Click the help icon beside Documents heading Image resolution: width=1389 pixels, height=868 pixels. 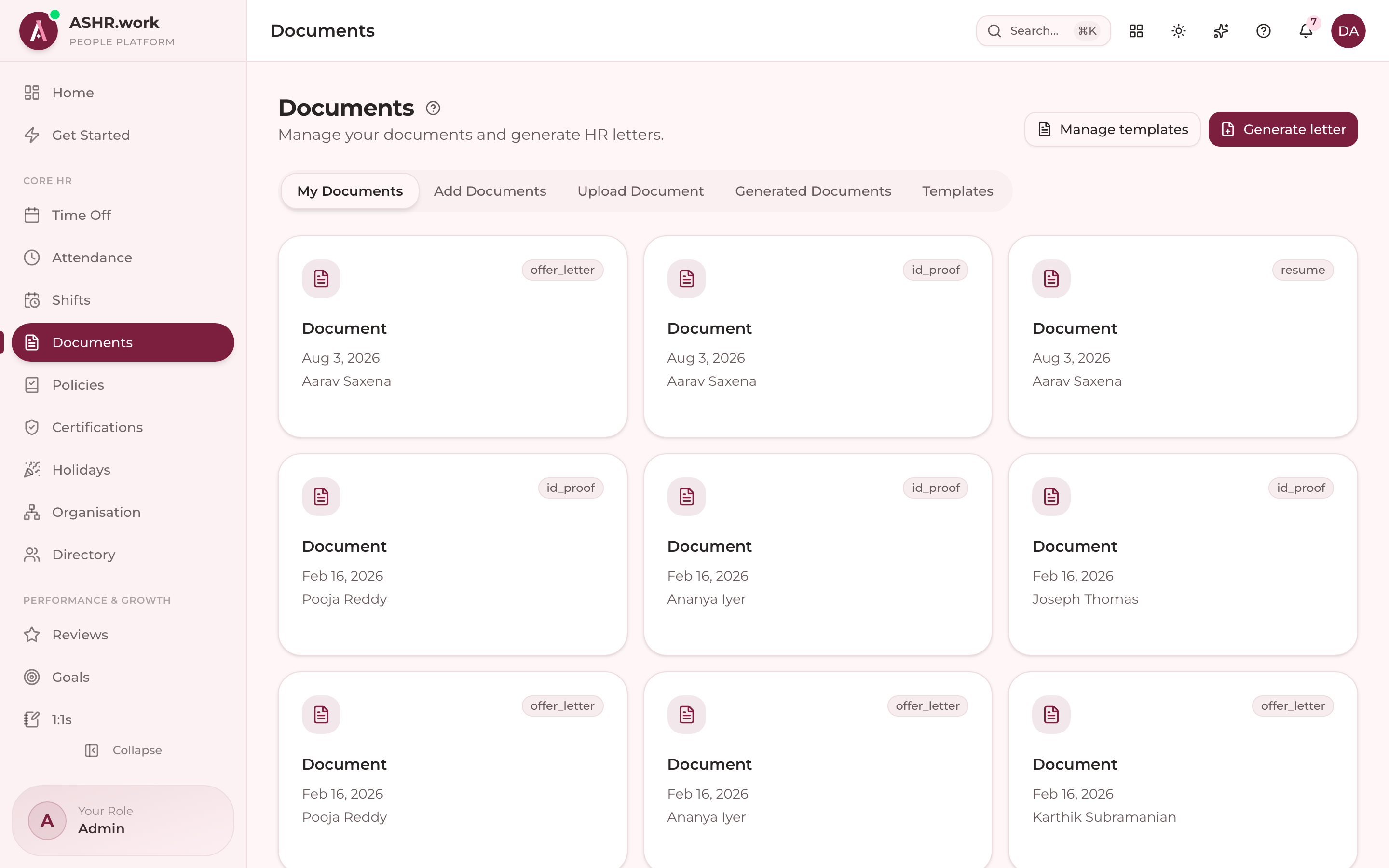point(433,108)
